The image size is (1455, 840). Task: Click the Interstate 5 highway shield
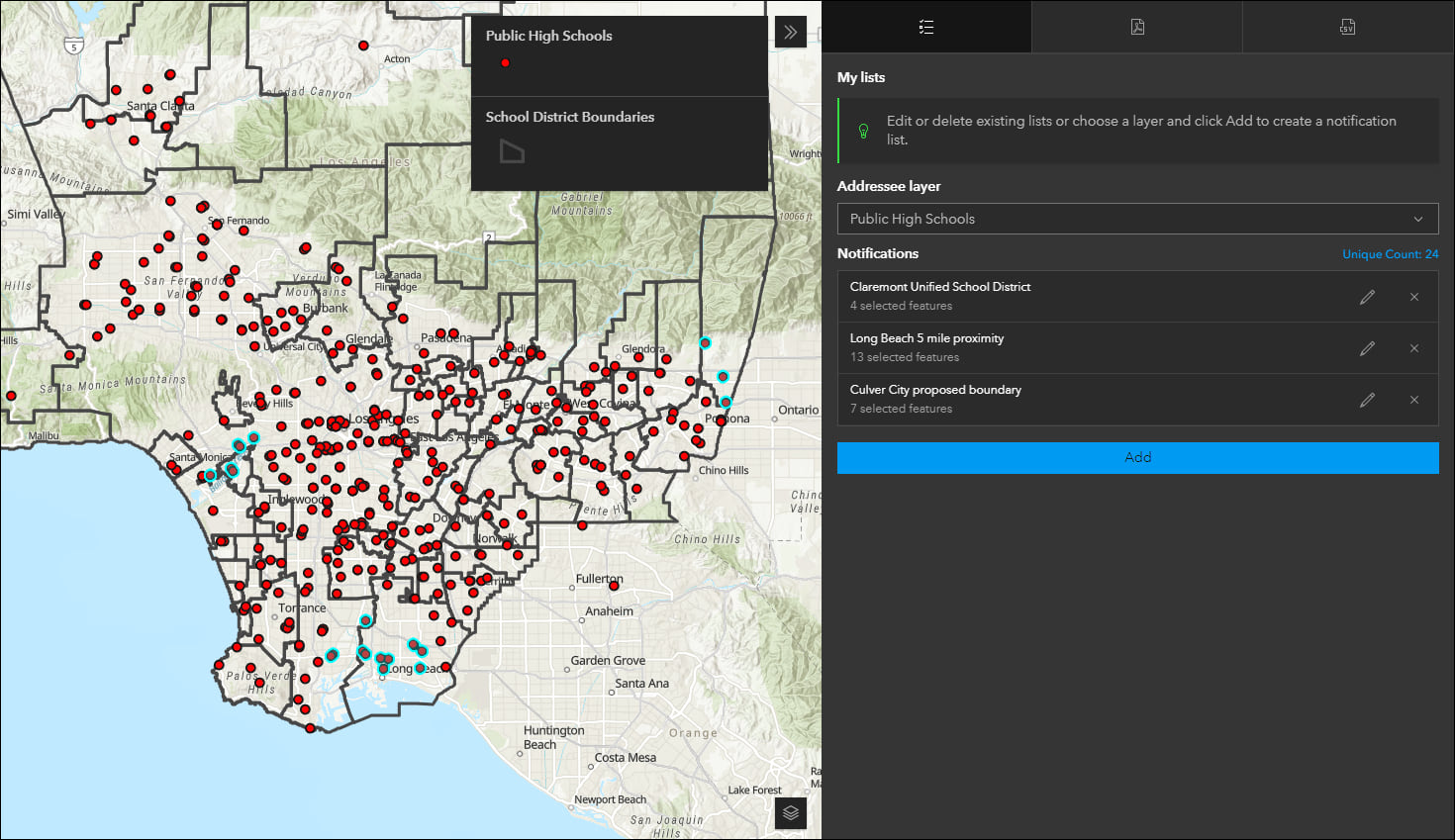click(x=73, y=46)
